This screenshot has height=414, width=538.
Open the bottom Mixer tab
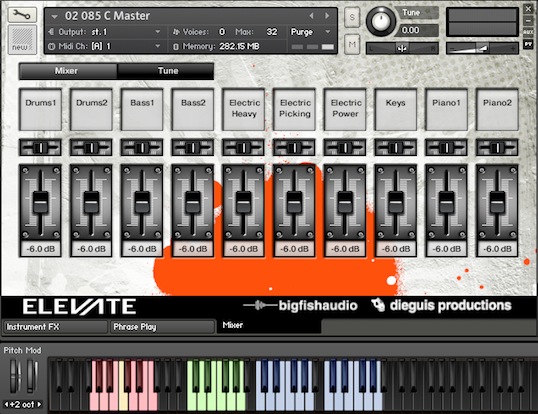[x=269, y=326]
